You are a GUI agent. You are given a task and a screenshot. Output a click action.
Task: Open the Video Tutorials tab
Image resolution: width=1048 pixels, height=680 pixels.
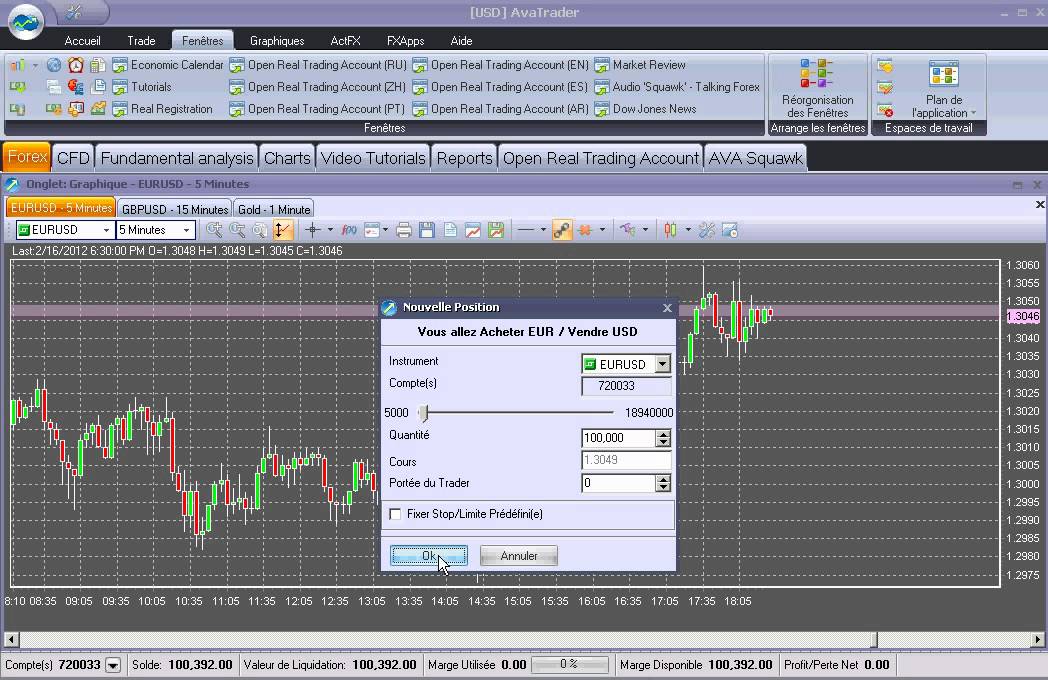[373, 158]
